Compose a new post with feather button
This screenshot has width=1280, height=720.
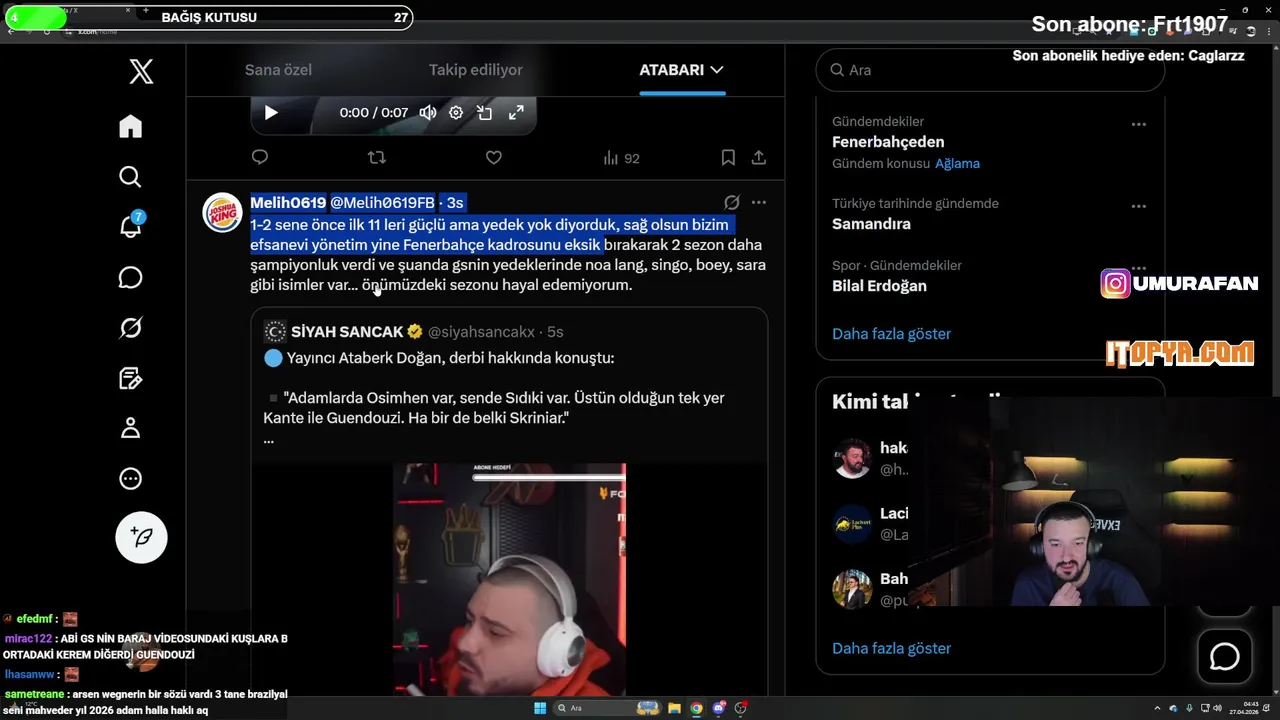coord(141,538)
